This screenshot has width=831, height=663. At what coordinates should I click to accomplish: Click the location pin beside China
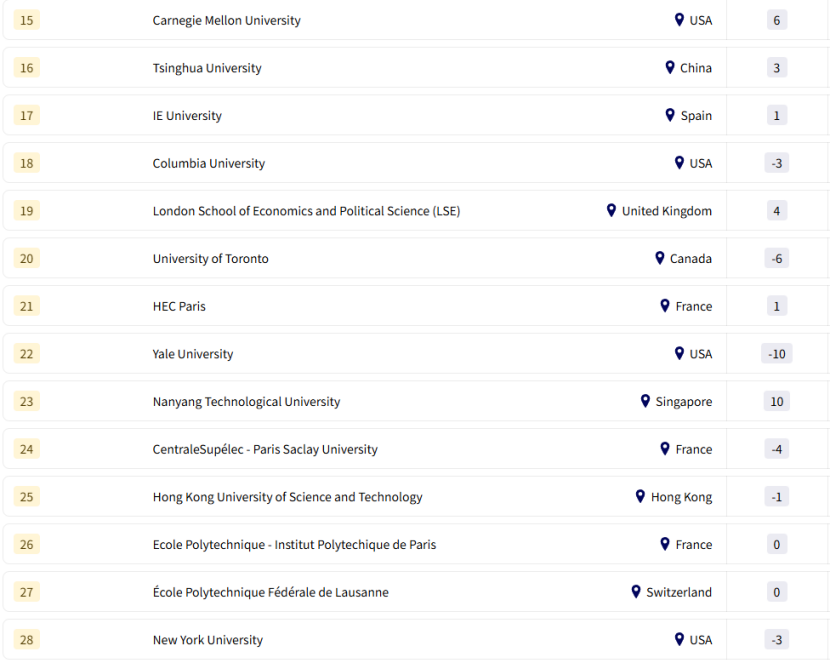click(x=670, y=67)
